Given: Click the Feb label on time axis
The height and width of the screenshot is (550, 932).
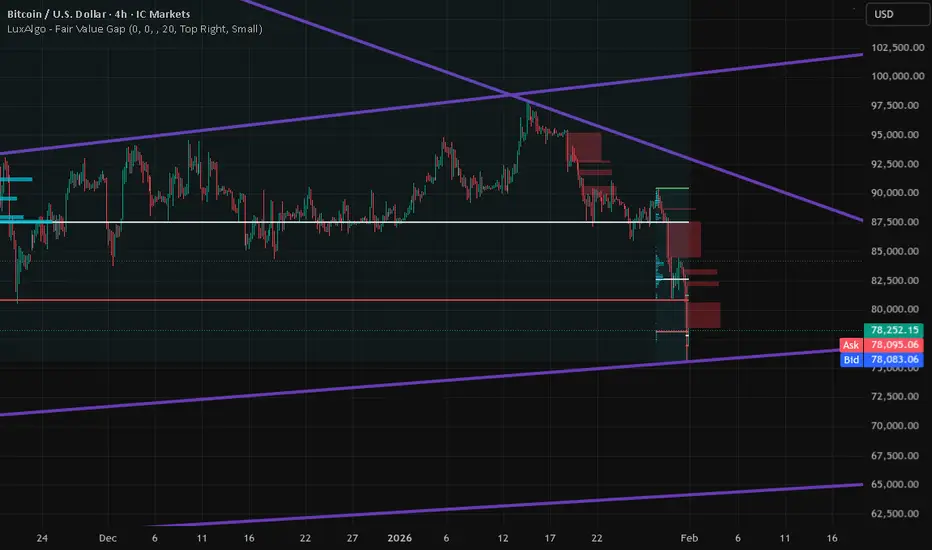Looking at the screenshot, I should [689, 538].
